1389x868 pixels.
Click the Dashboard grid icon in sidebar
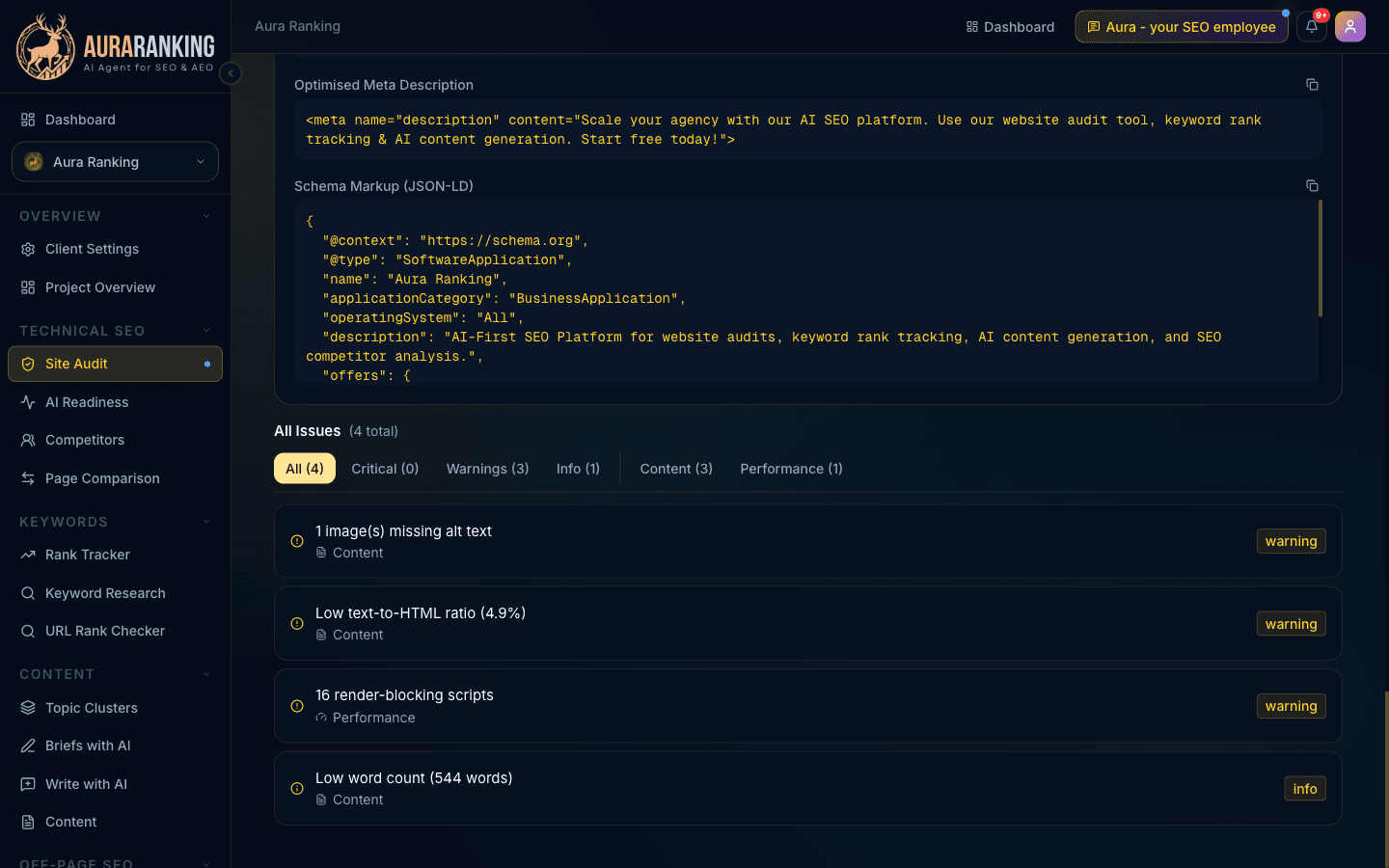[28, 120]
